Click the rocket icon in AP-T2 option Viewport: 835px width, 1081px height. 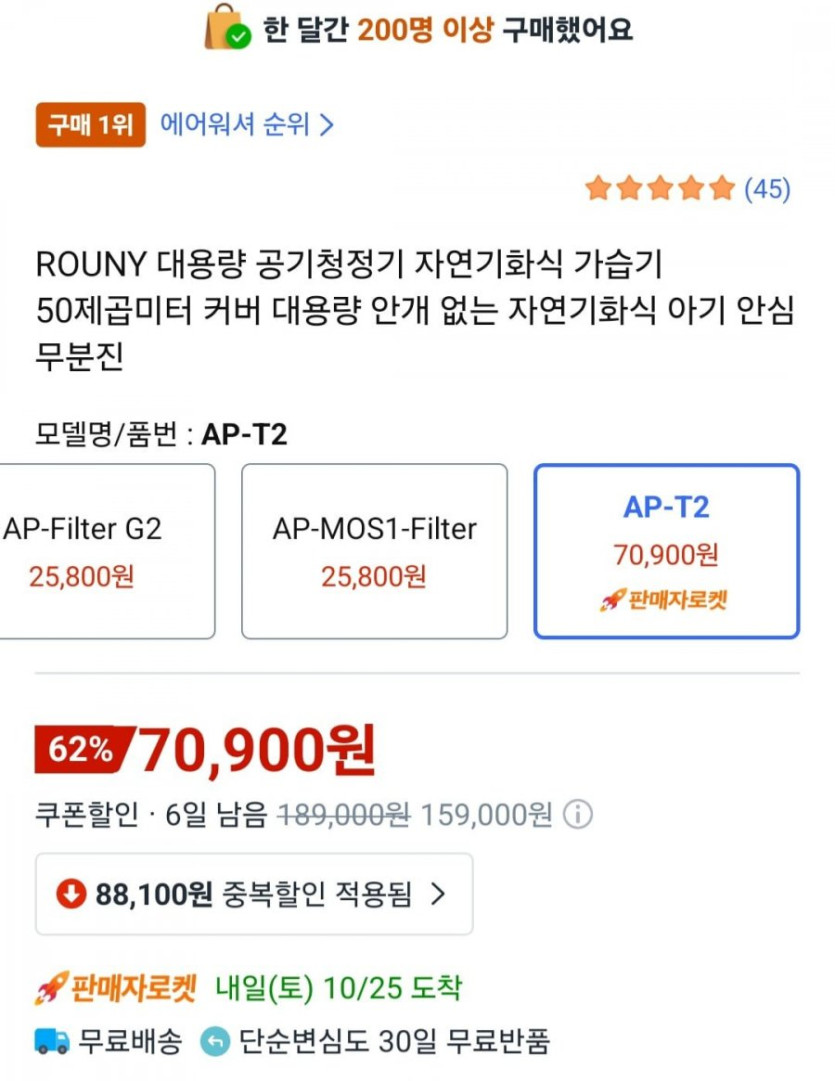(611, 601)
